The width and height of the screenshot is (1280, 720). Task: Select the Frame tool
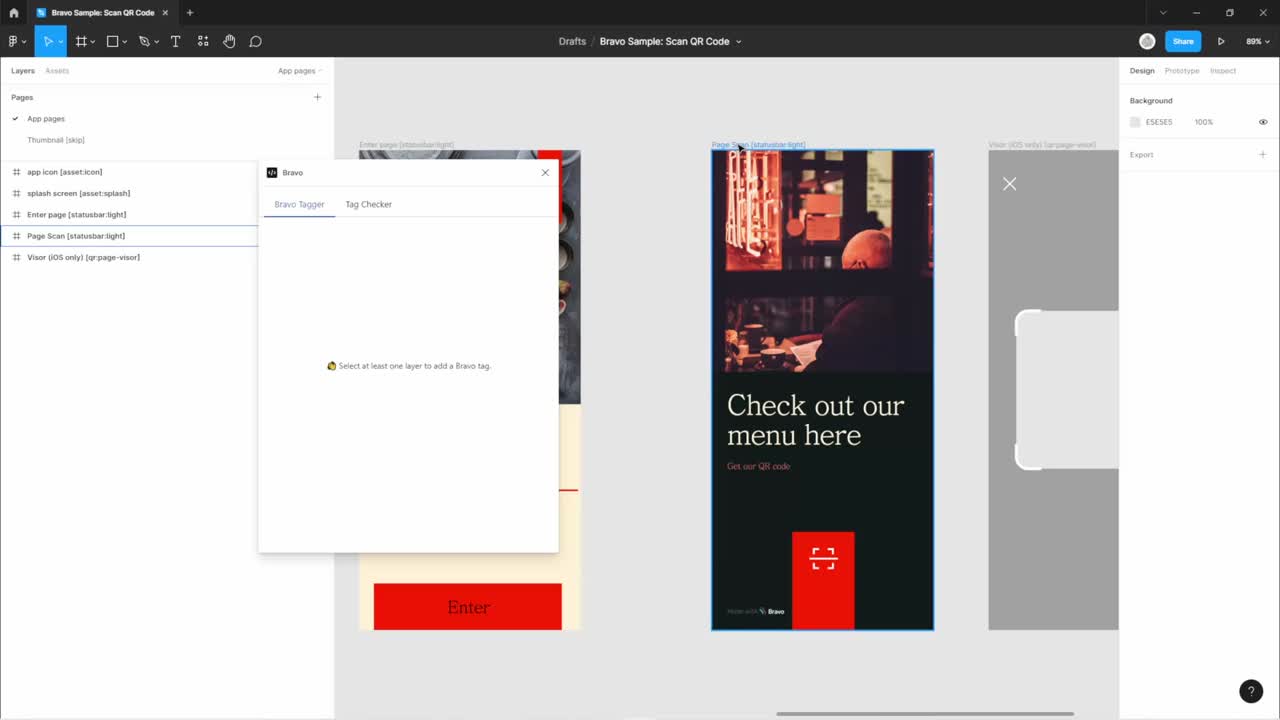click(81, 41)
